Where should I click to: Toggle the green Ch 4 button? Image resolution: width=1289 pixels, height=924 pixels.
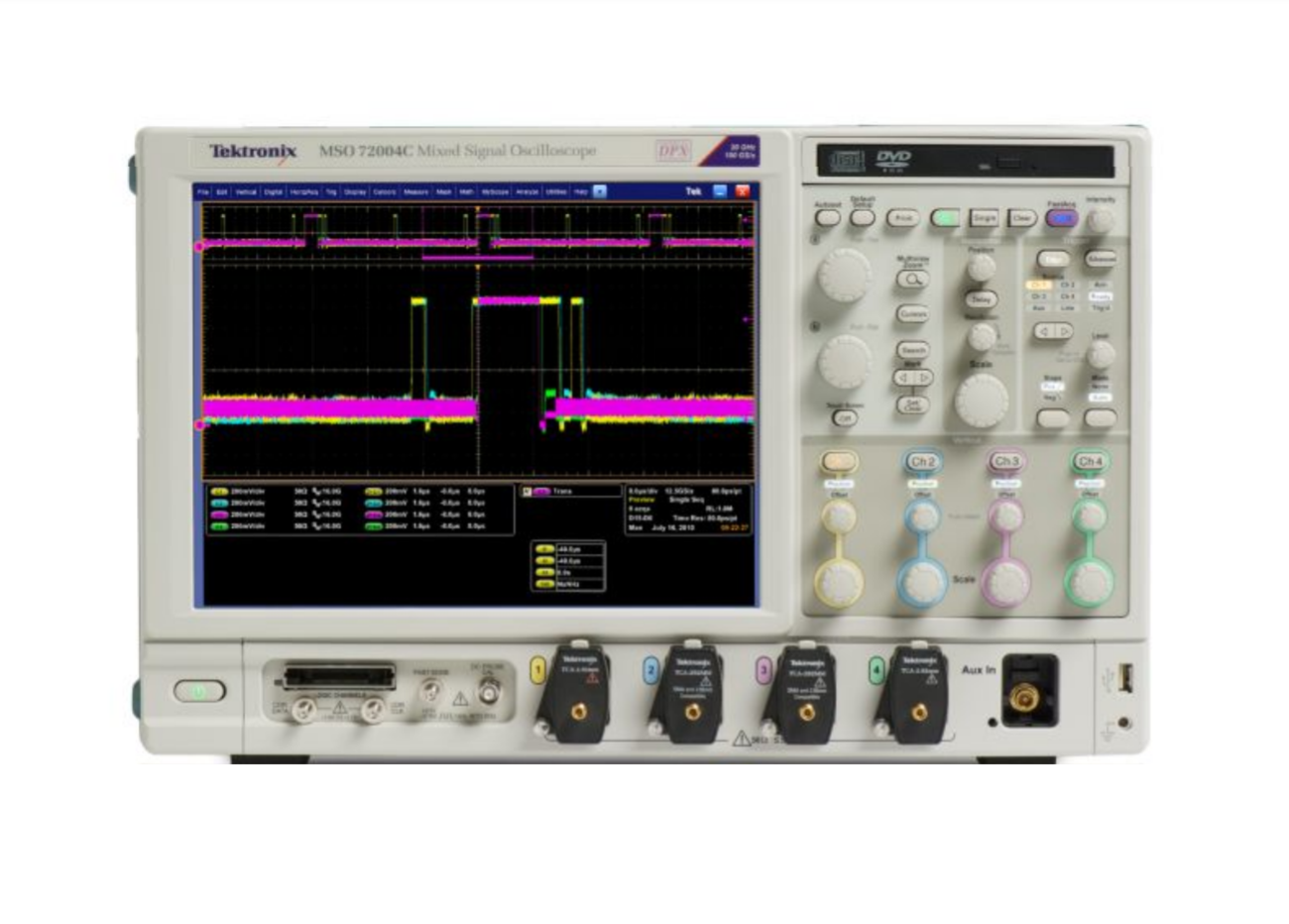point(1090,462)
